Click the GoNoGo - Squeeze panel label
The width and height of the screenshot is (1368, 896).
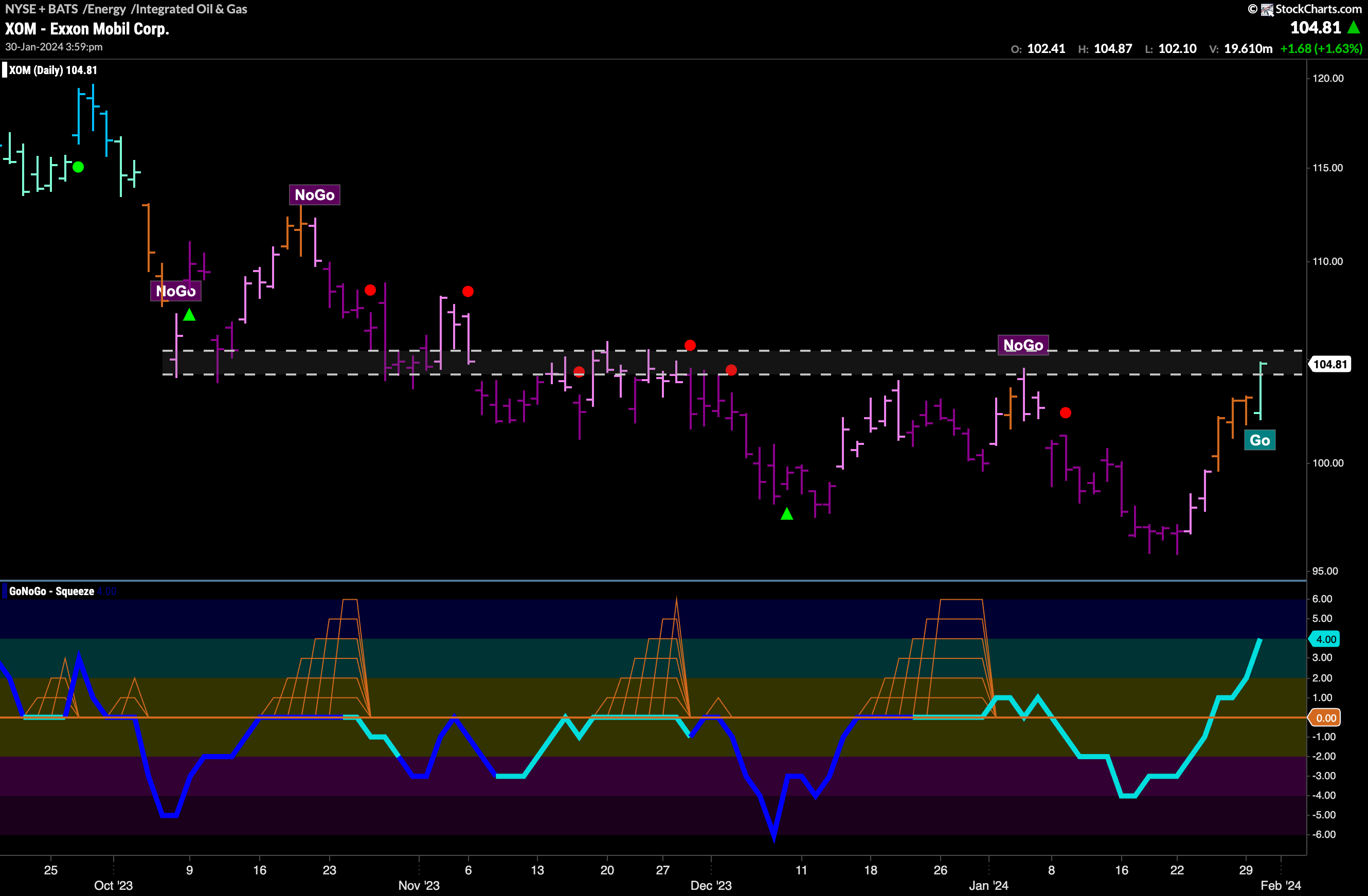click(52, 591)
